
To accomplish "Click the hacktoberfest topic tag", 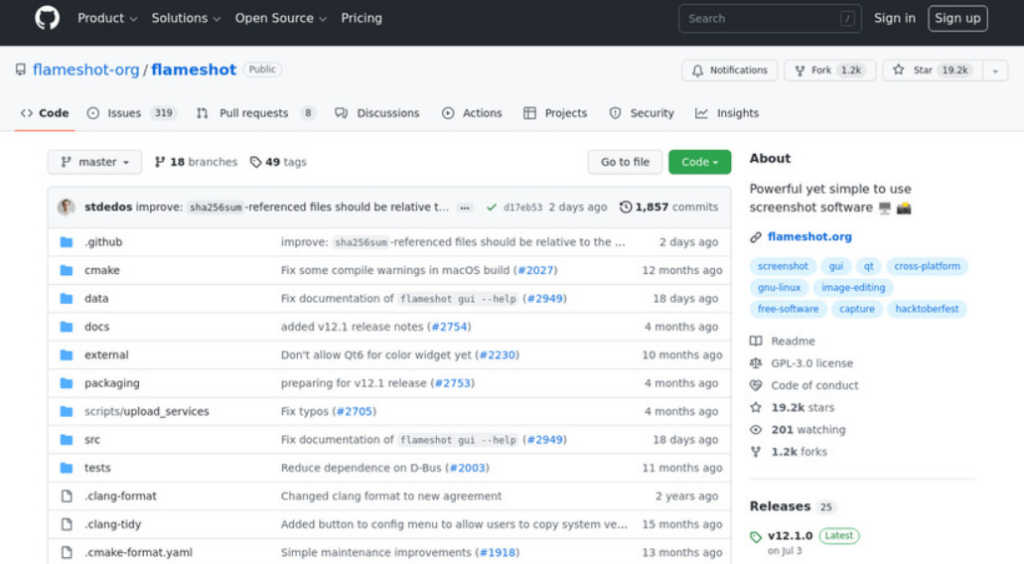I will click(x=927, y=309).
